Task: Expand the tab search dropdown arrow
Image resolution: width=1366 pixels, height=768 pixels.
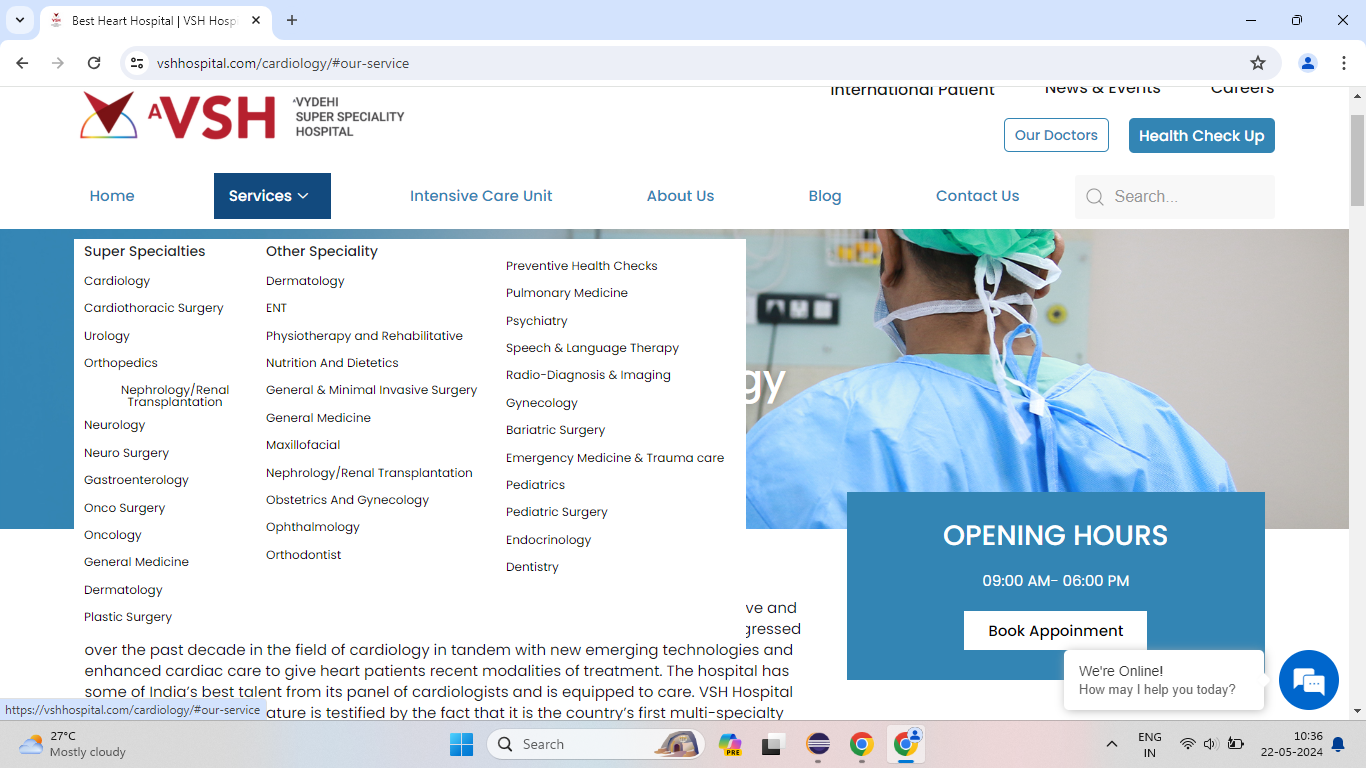Action: tap(20, 20)
